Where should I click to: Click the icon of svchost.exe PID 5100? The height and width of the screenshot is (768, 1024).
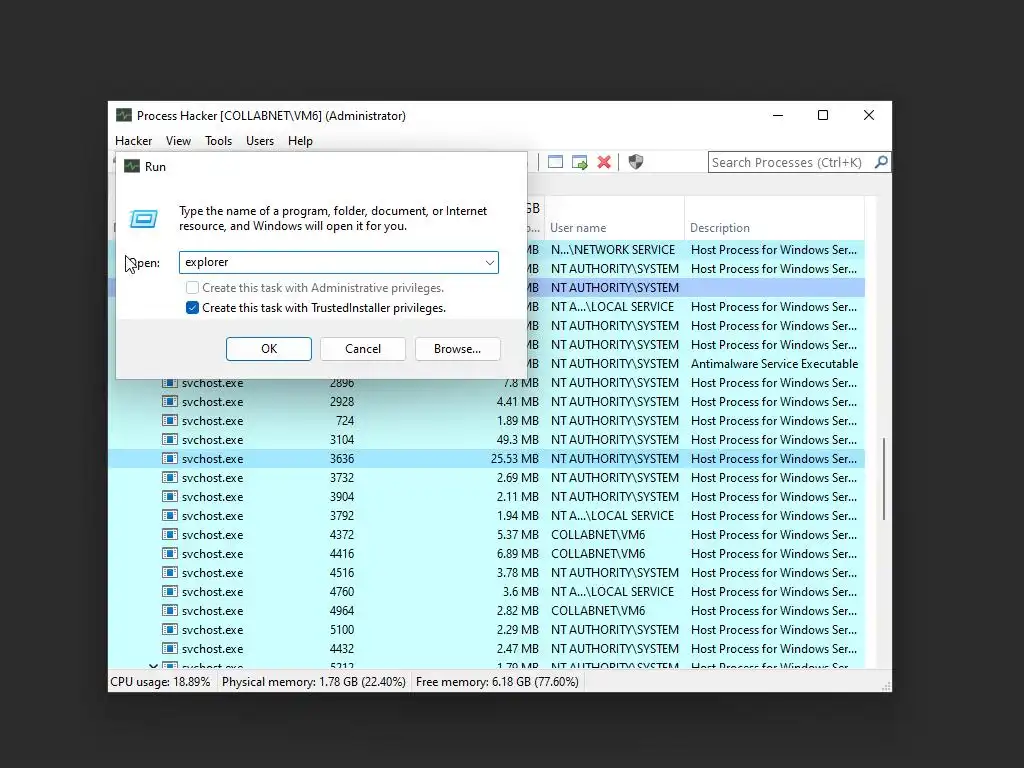tap(170, 630)
